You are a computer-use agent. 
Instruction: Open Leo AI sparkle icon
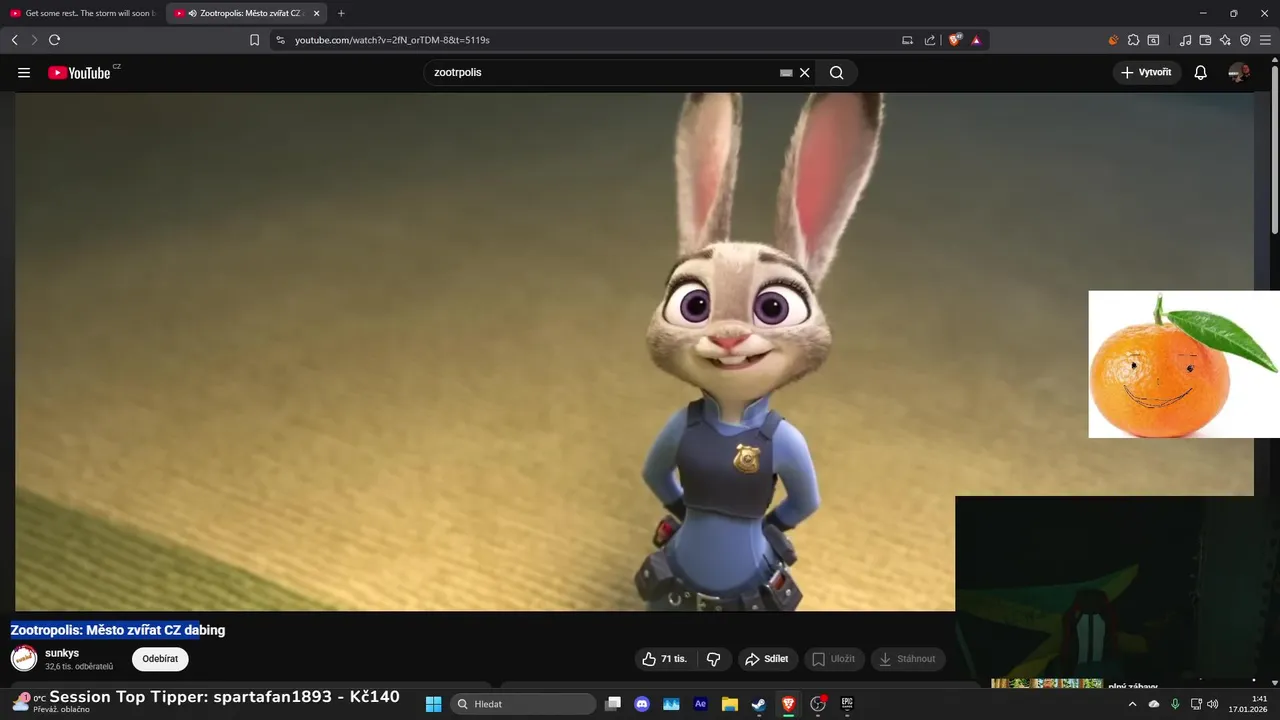pyautogui.click(x=1225, y=40)
